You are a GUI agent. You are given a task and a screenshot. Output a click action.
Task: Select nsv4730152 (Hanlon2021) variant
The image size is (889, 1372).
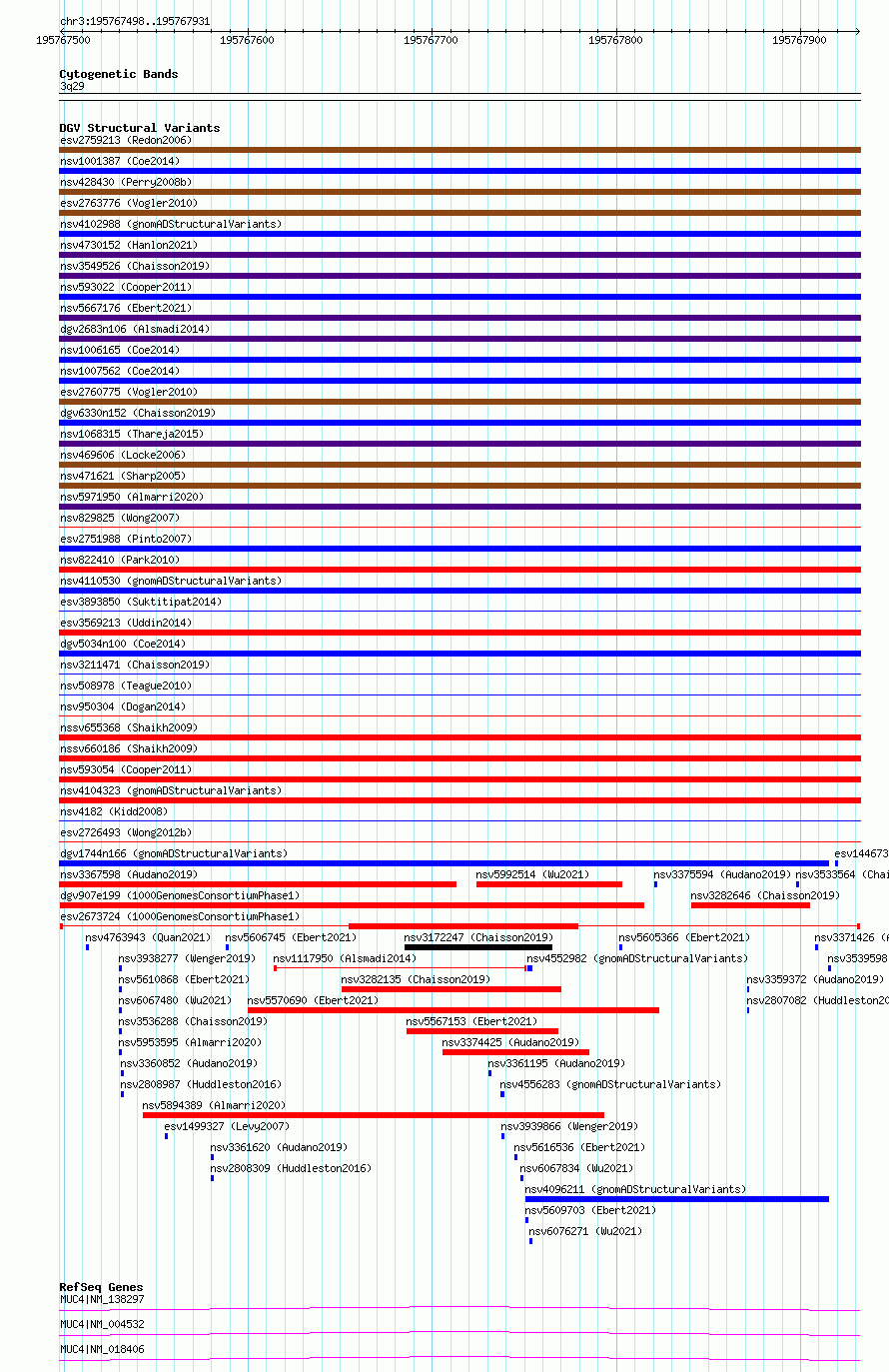click(x=129, y=245)
